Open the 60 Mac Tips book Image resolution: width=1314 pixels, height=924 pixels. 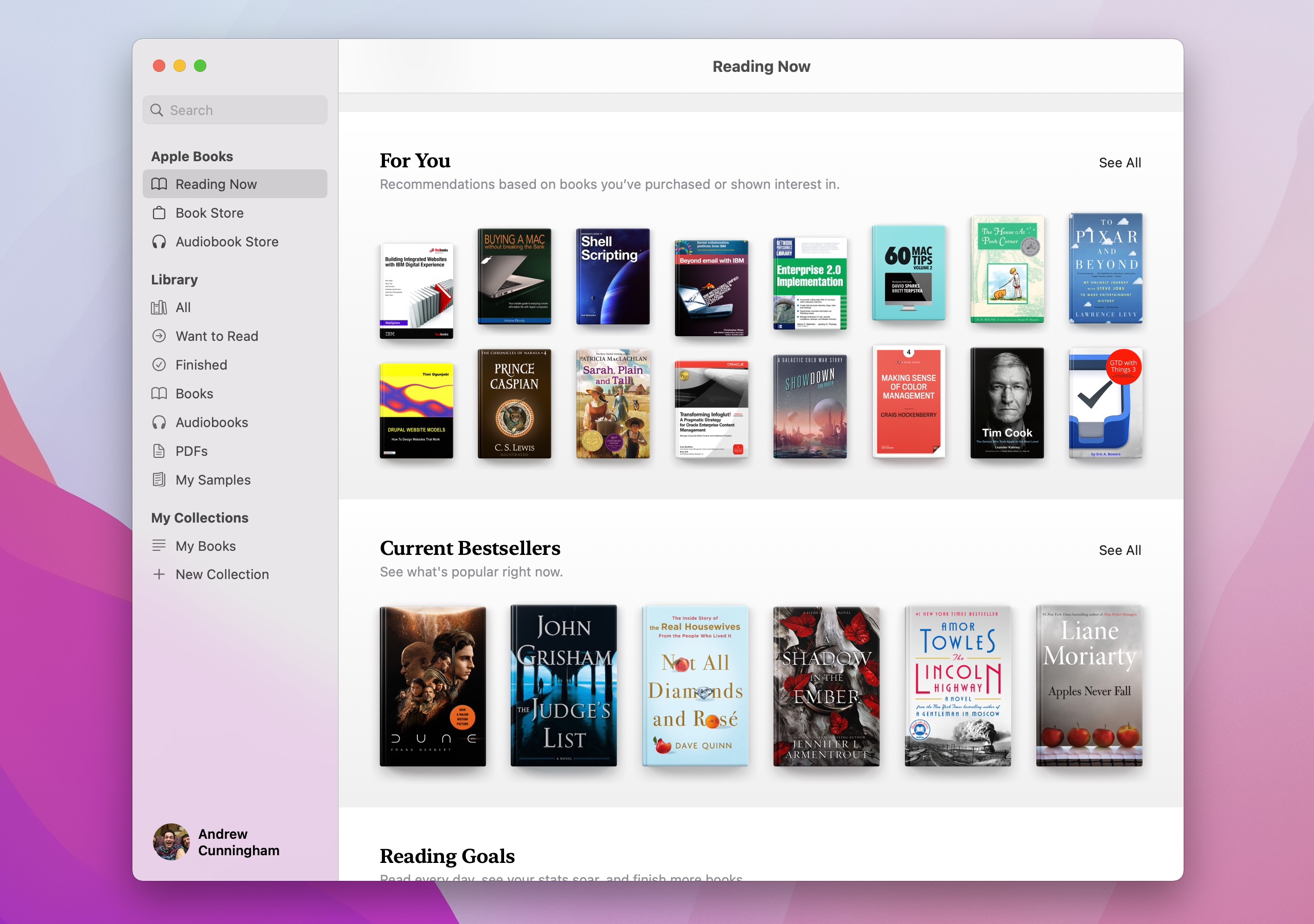[908, 273]
